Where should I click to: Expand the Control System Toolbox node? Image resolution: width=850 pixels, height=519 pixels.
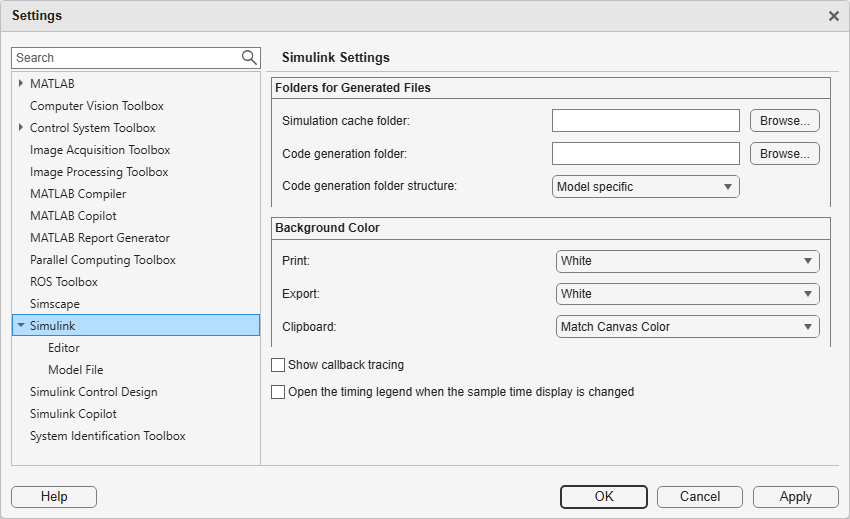(21, 127)
